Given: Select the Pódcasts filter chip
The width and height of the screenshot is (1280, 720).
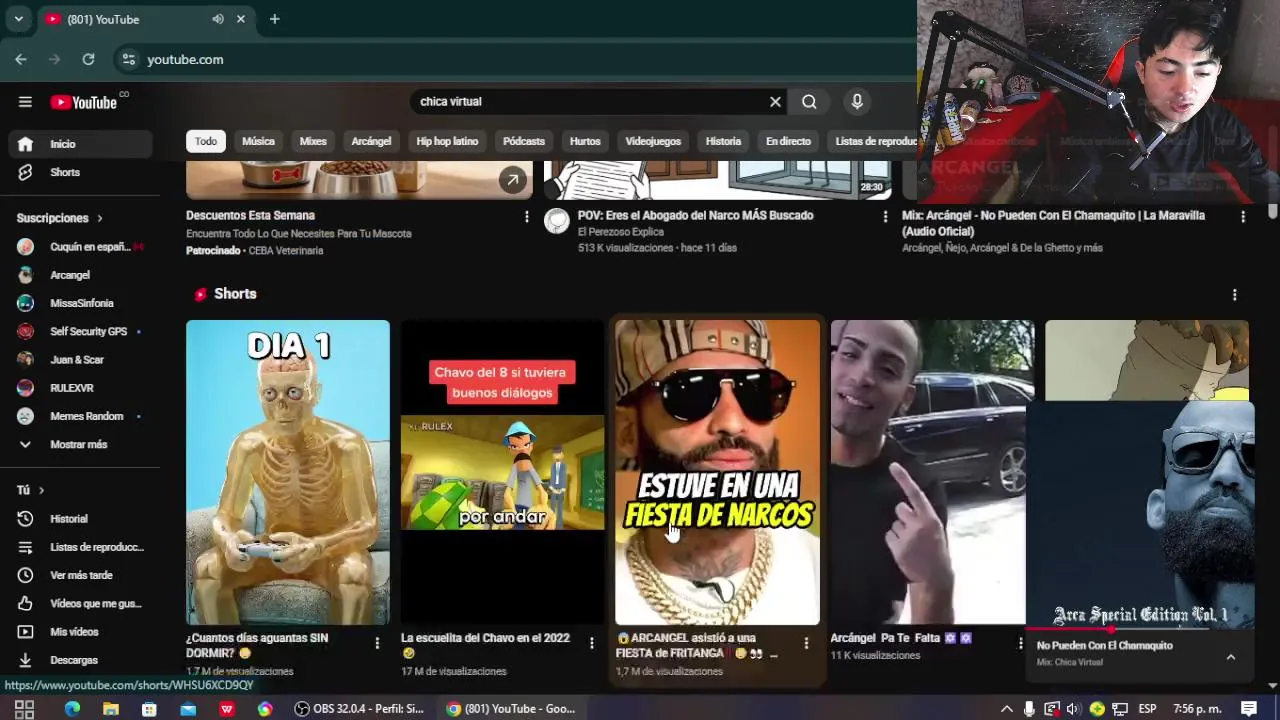Looking at the screenshot, I should click(x=524, y=141).
